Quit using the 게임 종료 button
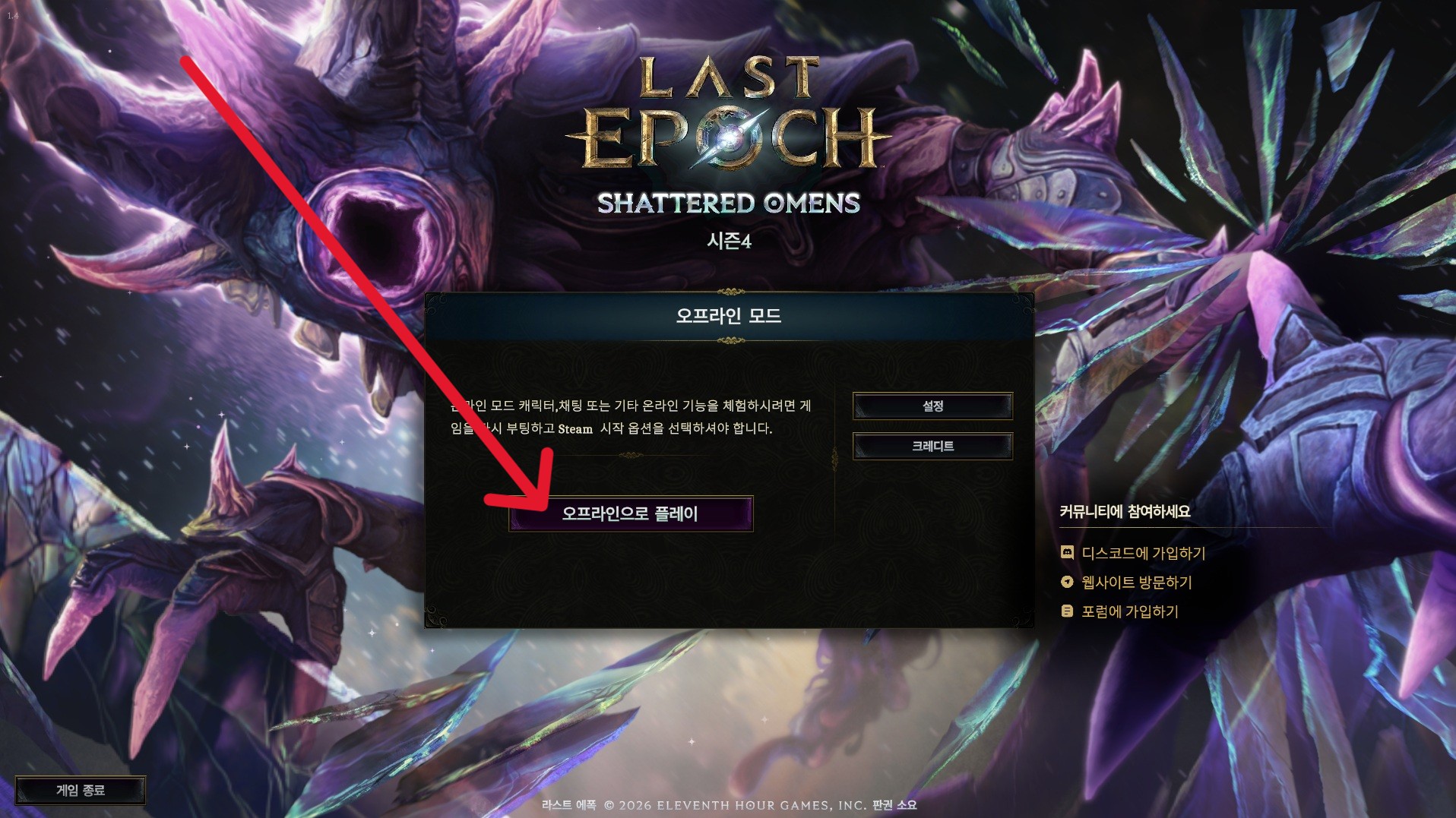The width and height of the screenshot is (1456, 818). 81,790
